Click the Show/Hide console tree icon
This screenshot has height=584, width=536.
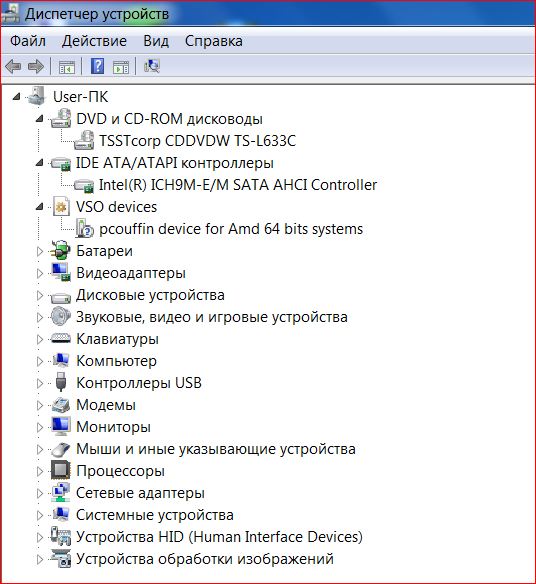point(67,67)
